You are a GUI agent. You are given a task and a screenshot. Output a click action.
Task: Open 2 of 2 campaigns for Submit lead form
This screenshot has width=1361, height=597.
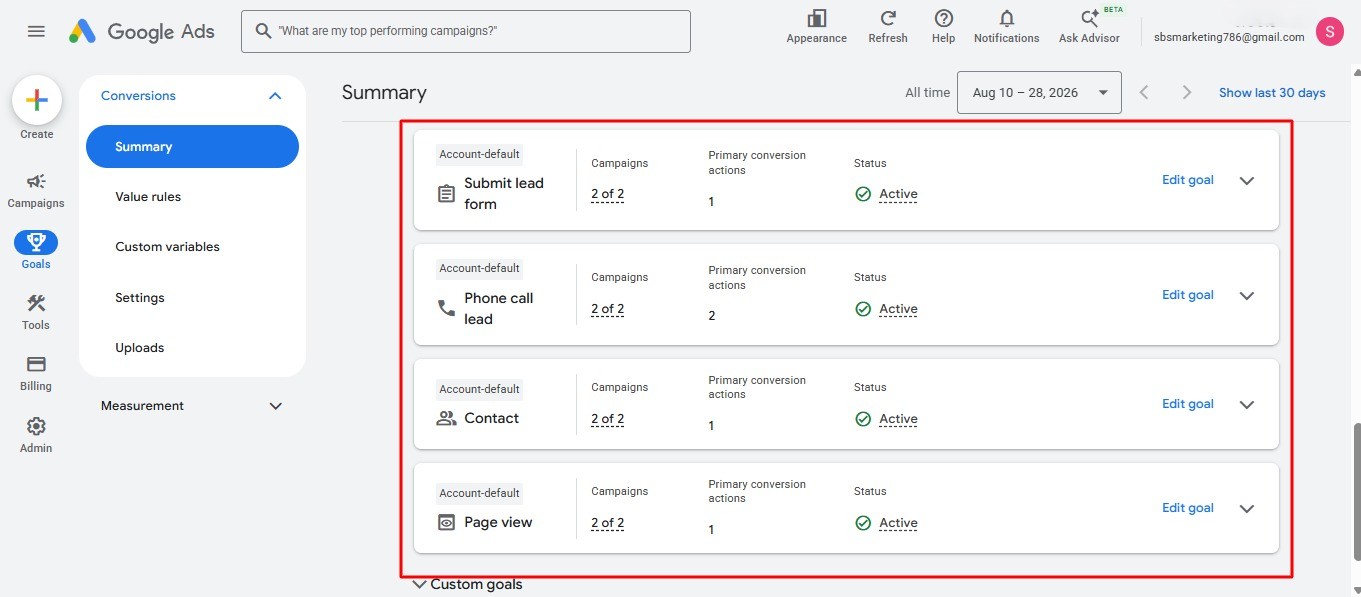607,194
